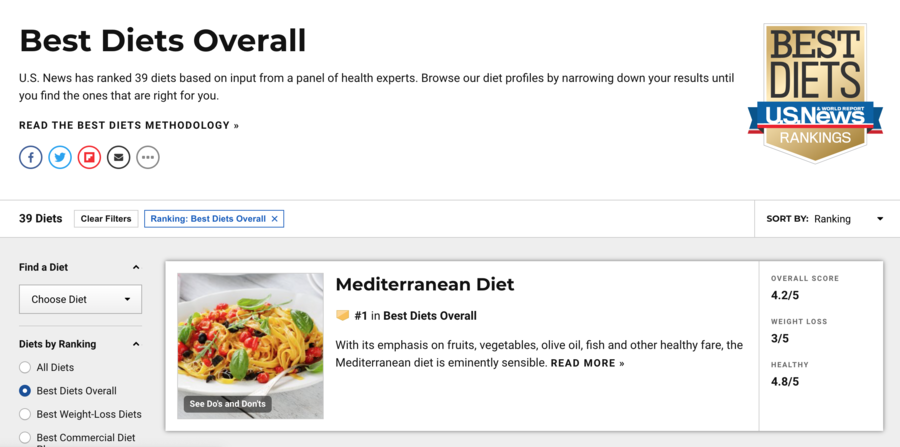Open the Choose Diet dropdown
The height and width of the screenshot is (447, 900).
tap(80, 299)
